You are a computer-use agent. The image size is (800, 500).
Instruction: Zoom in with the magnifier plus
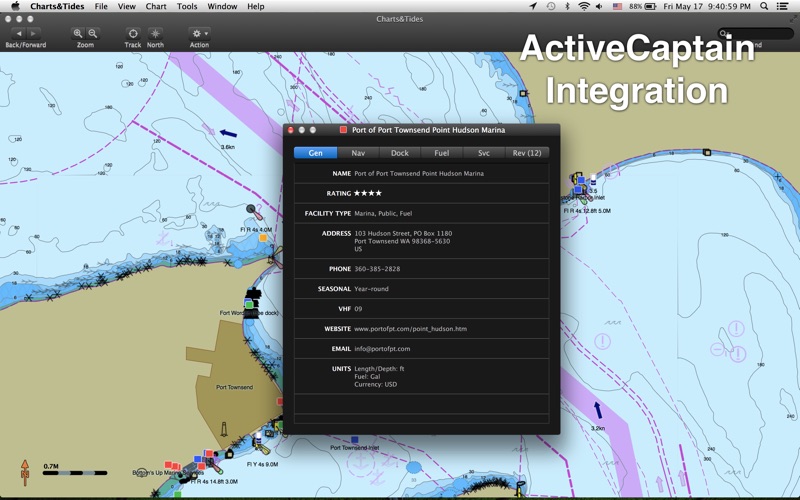pyautogui.click(x=78, y=34)
